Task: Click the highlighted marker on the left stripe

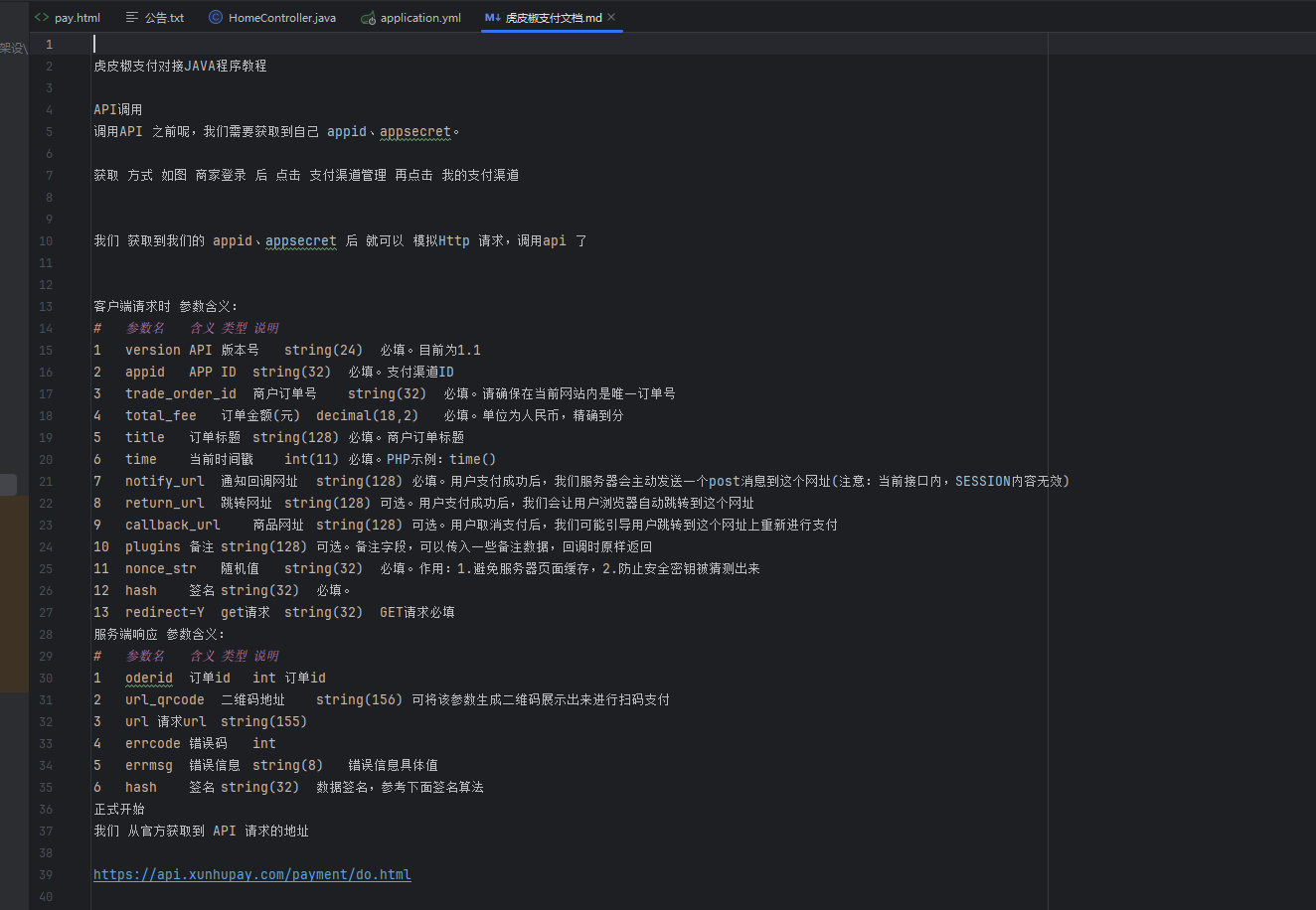Action: pyautogui.click(x=7, y=484)
